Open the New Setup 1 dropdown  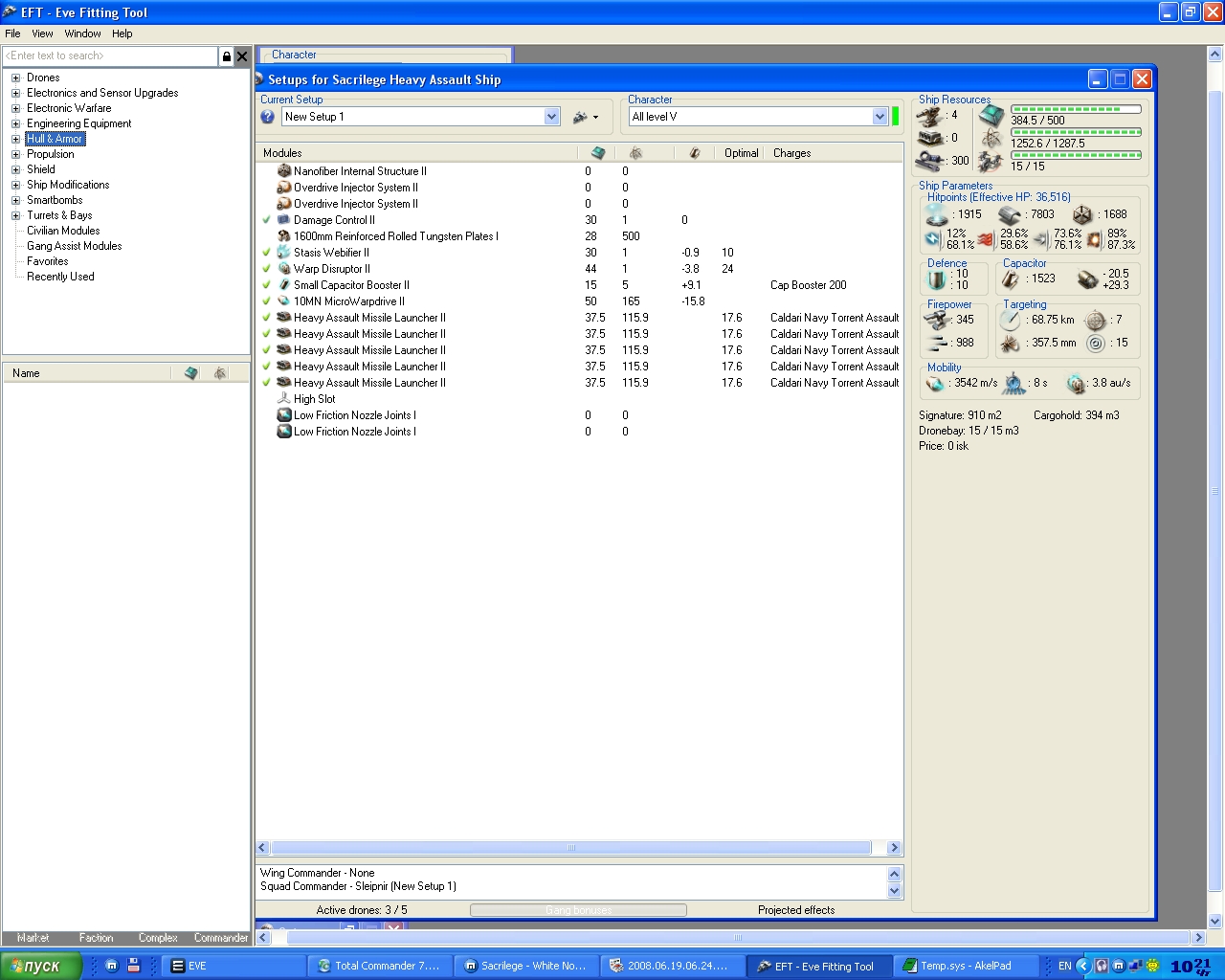pyautogui.click(x=551, y=117)
